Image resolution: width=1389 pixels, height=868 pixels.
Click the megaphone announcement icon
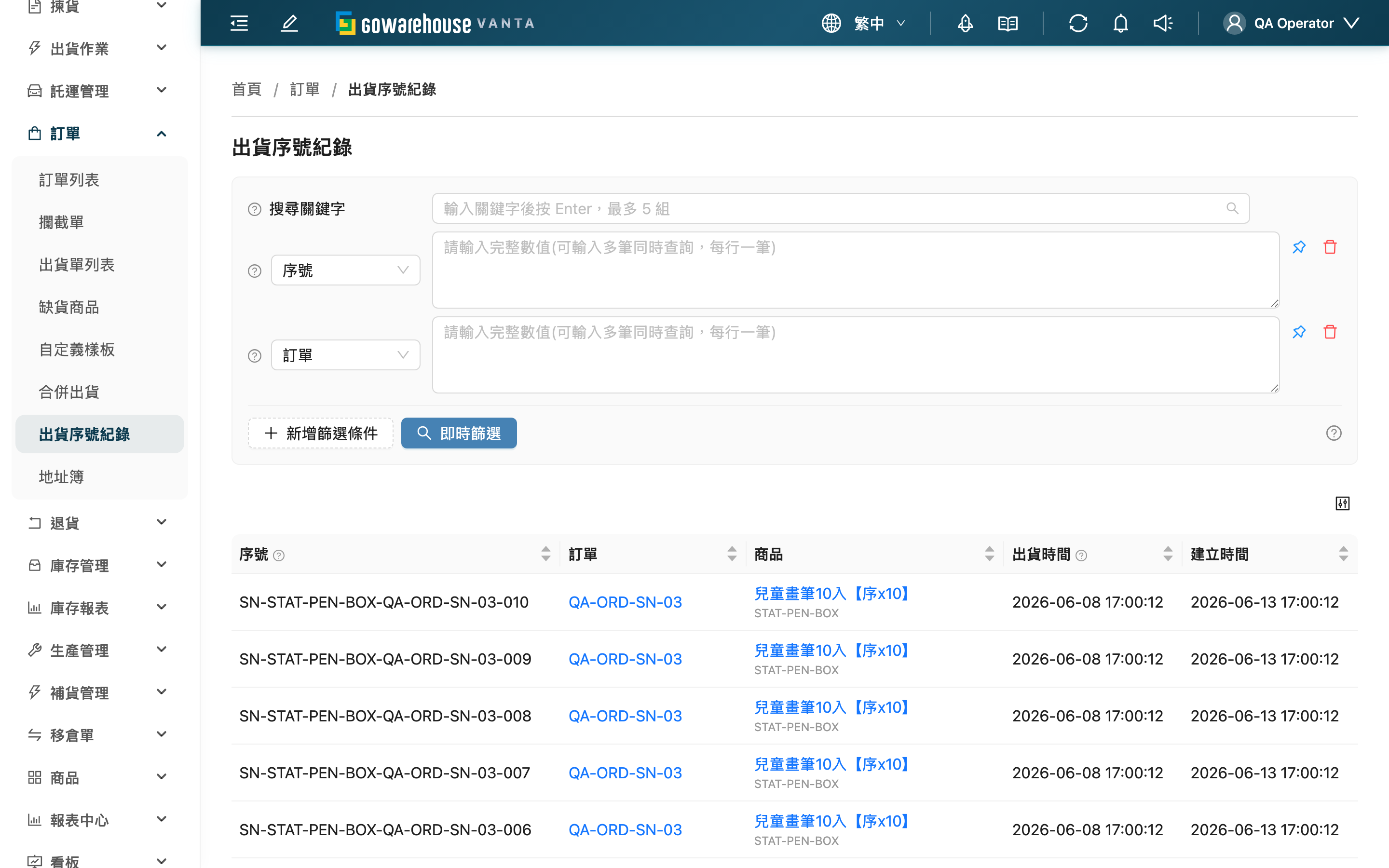click(1163, 24)
